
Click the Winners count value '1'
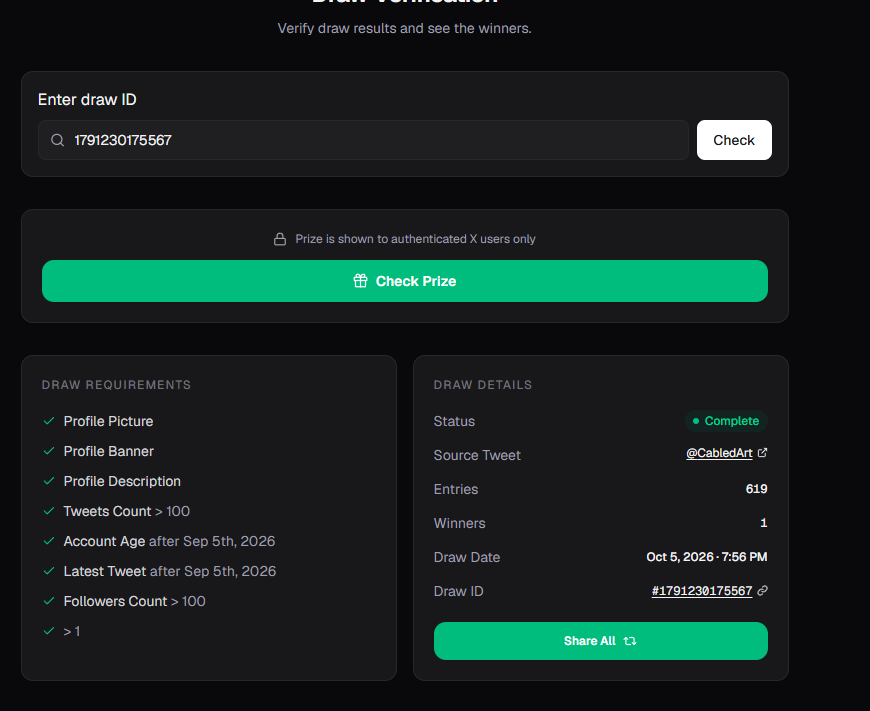click(x=763, y=523)
